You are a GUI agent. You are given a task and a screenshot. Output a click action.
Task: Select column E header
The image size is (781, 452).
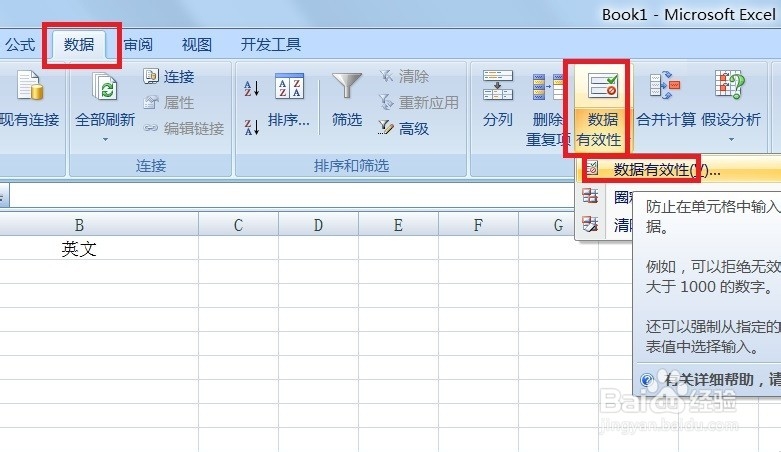398,225
